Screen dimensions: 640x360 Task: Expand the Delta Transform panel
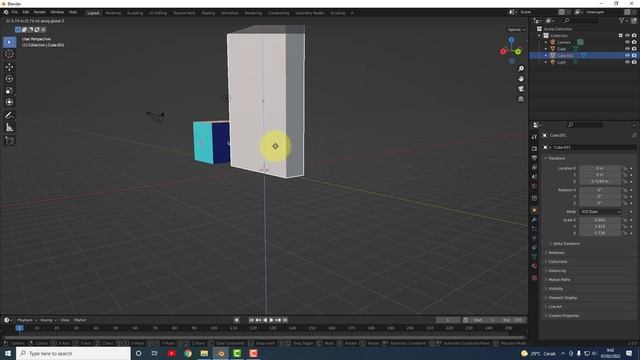click(x=564, y=244)
